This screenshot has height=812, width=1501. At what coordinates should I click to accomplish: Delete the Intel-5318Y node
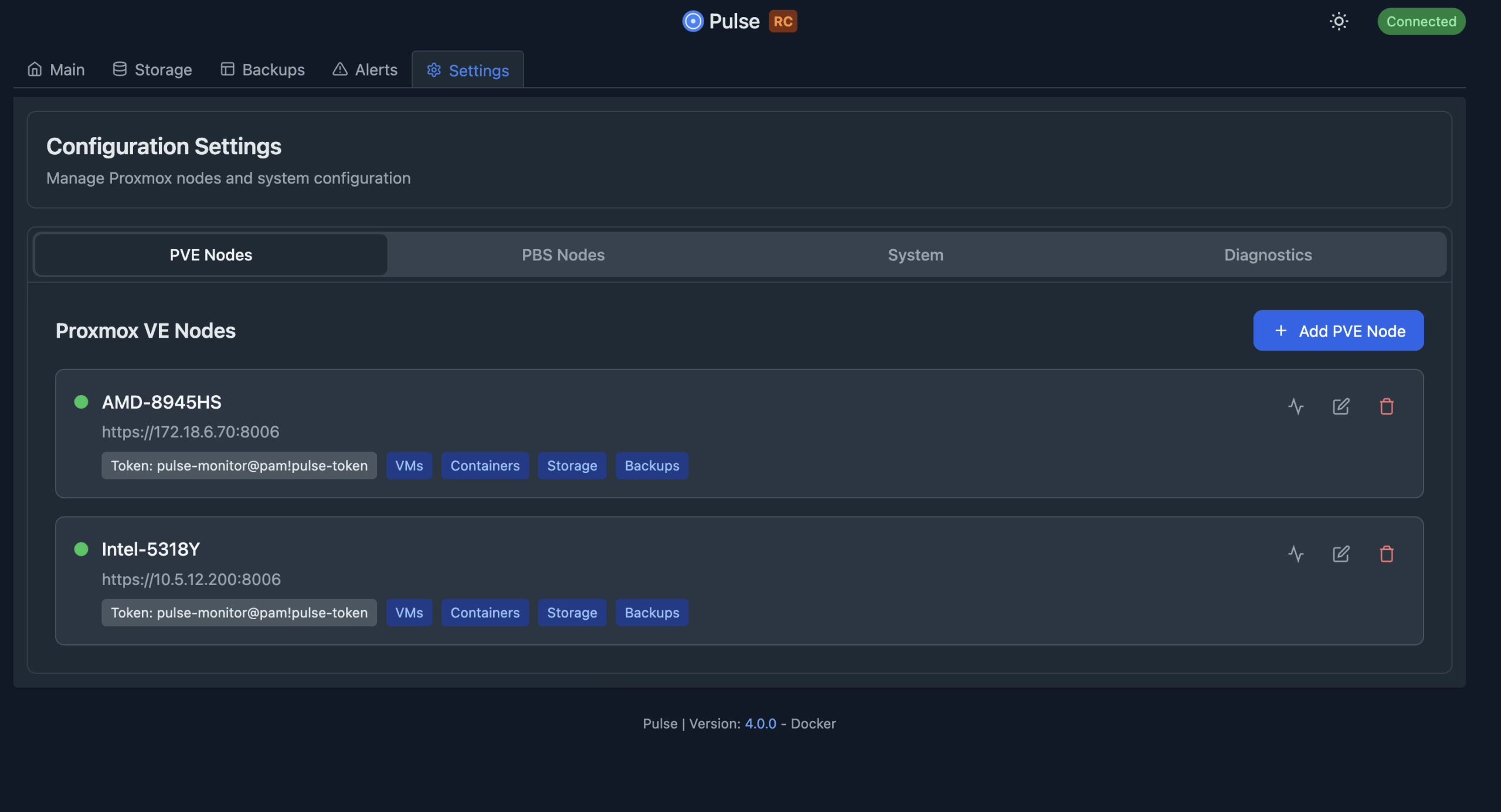coord(1387,554)
